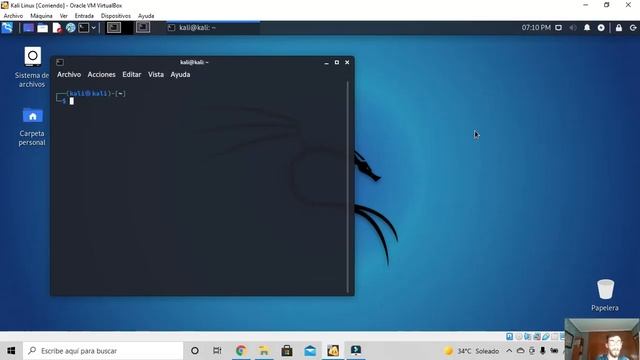Click the microphone tray icon
The width and height of the screenshot is (640, 360).
(542, 351)
